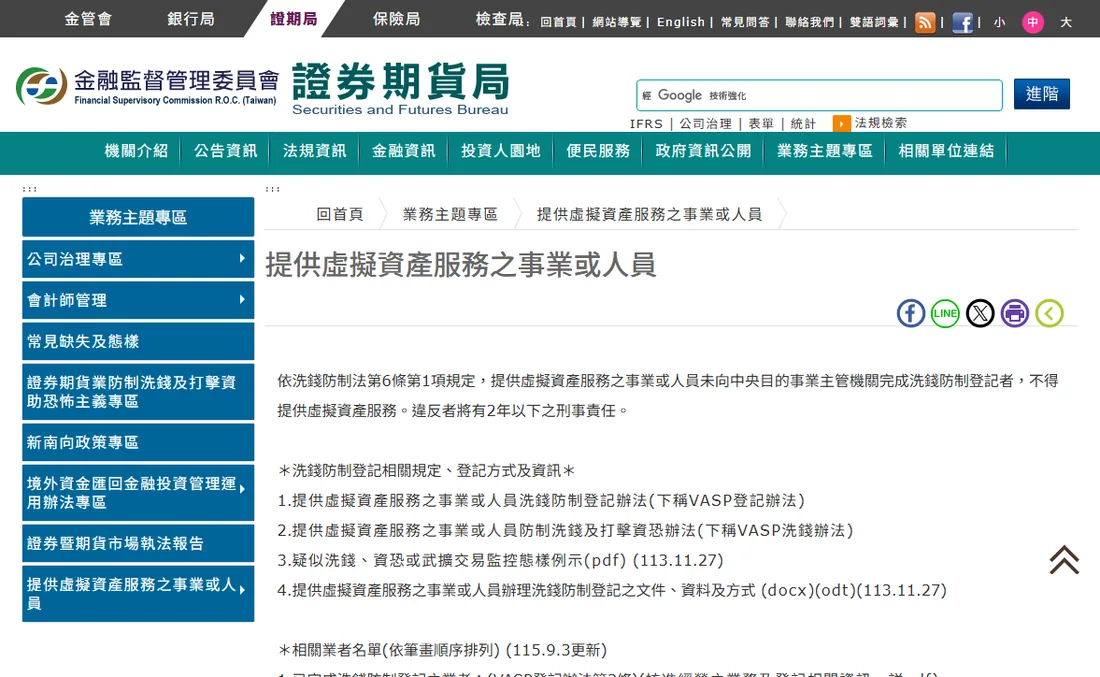Screen dimensions: 1100x677
Task: Open the 機關介紹 main menu
Action: (x=136, y=151)
